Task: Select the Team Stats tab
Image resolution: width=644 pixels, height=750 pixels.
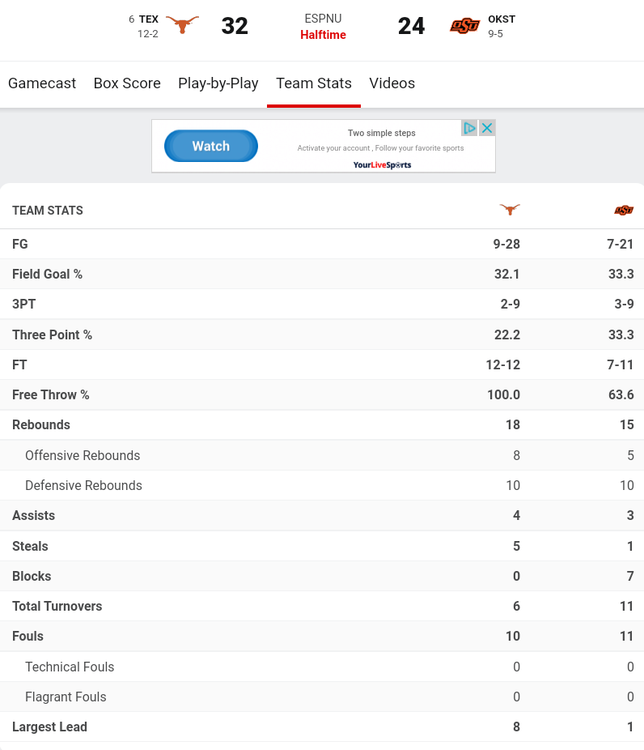Action: click(x=314, y=83)
